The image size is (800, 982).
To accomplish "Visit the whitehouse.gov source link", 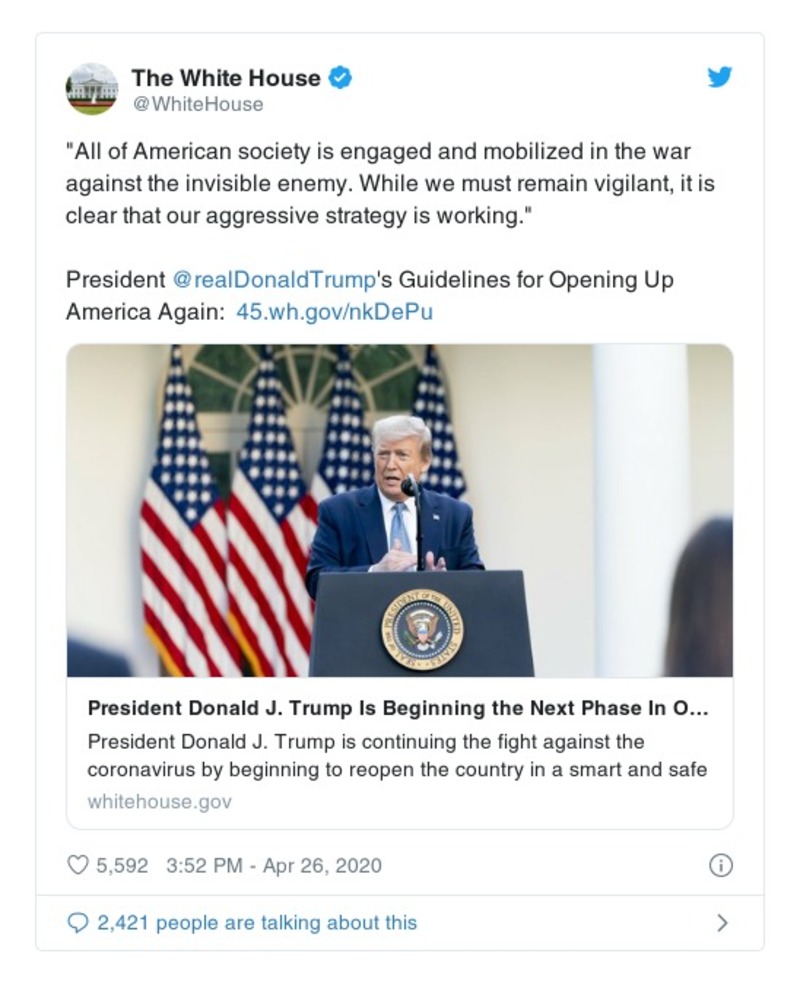I will (x=159, y=801).
